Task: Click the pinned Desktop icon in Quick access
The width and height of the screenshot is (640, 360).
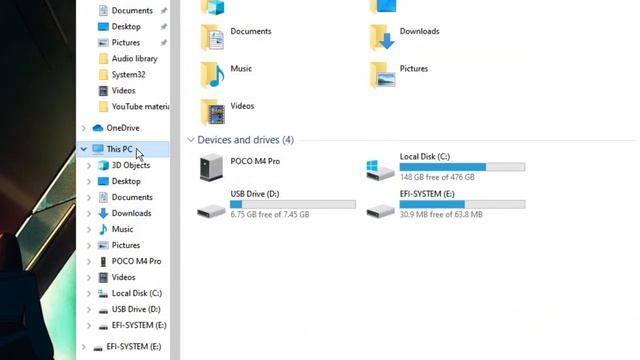Action: (x=103, y=27)
